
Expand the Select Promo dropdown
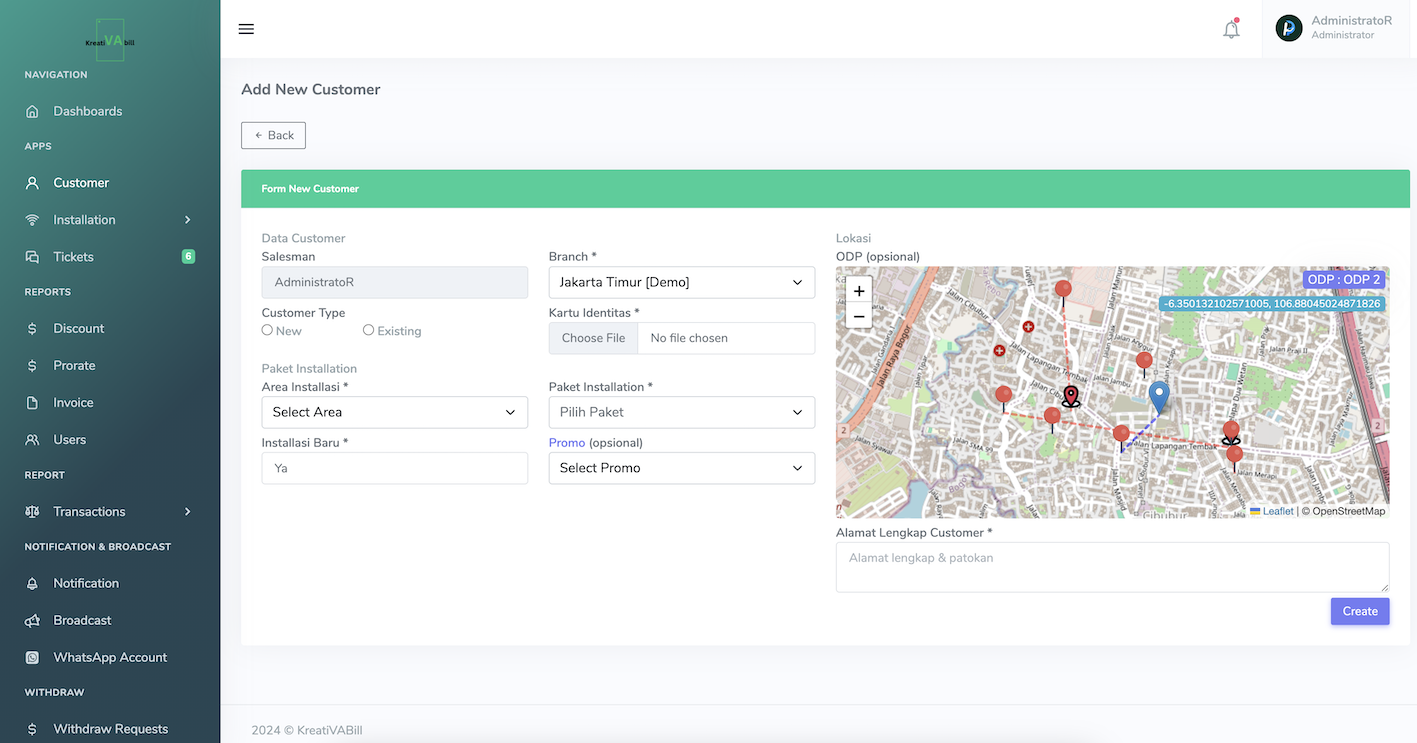coord(681,468)
